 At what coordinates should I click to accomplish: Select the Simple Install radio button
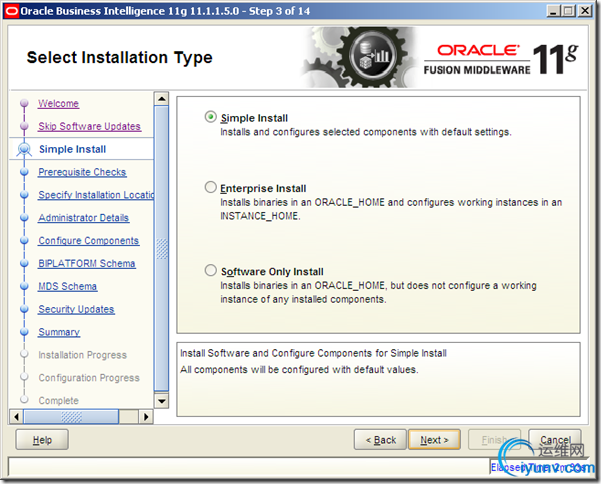point(210,117)
